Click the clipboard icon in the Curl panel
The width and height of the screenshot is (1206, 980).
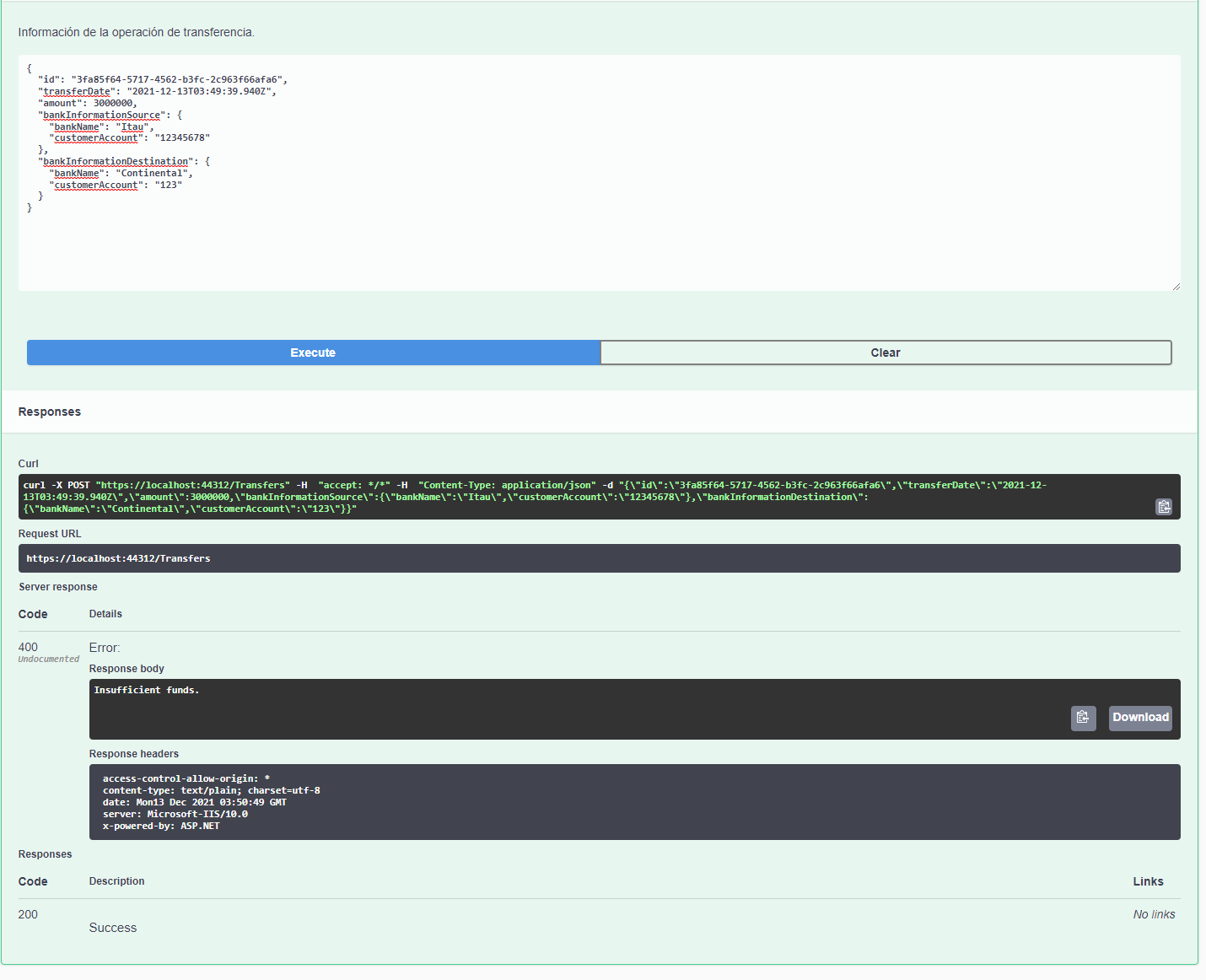coord(1164,507)
